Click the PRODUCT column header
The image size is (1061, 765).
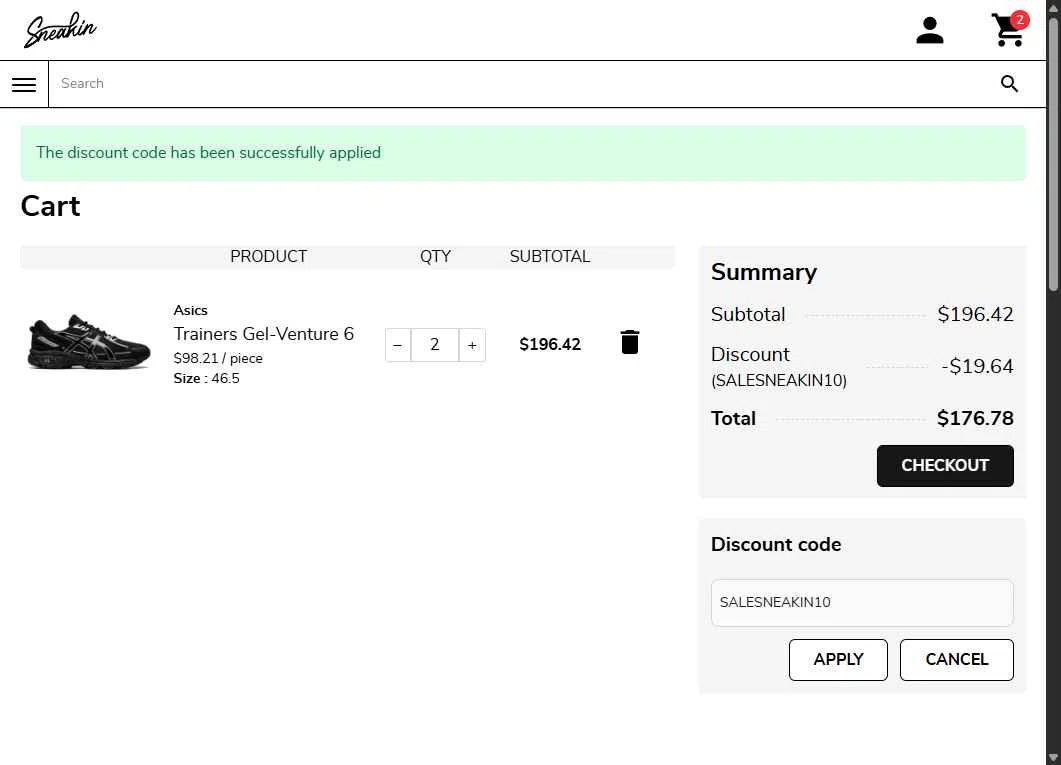pos(269,257)
